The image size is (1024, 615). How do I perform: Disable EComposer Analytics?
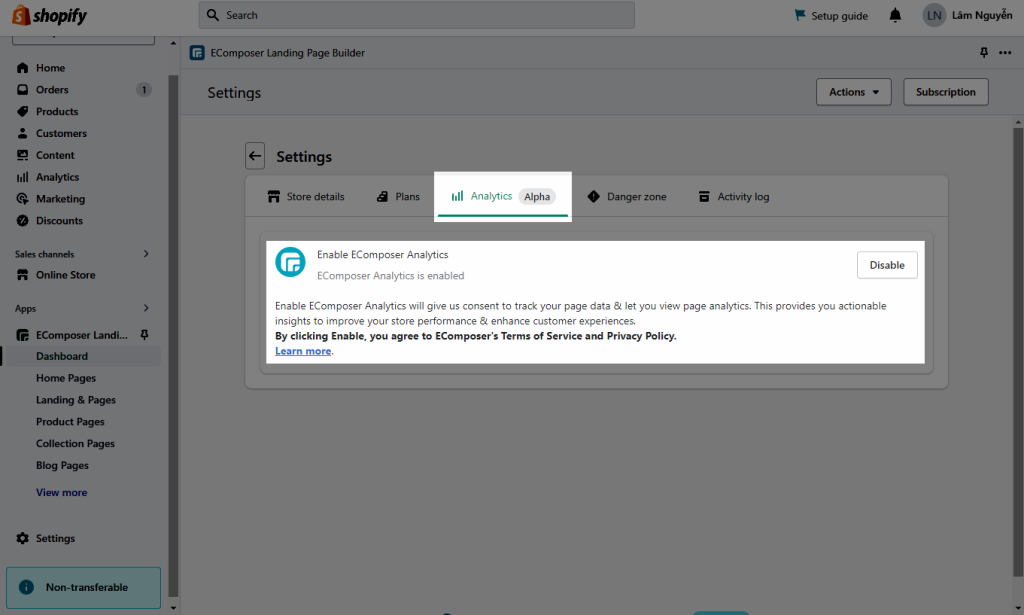point(887,265)
